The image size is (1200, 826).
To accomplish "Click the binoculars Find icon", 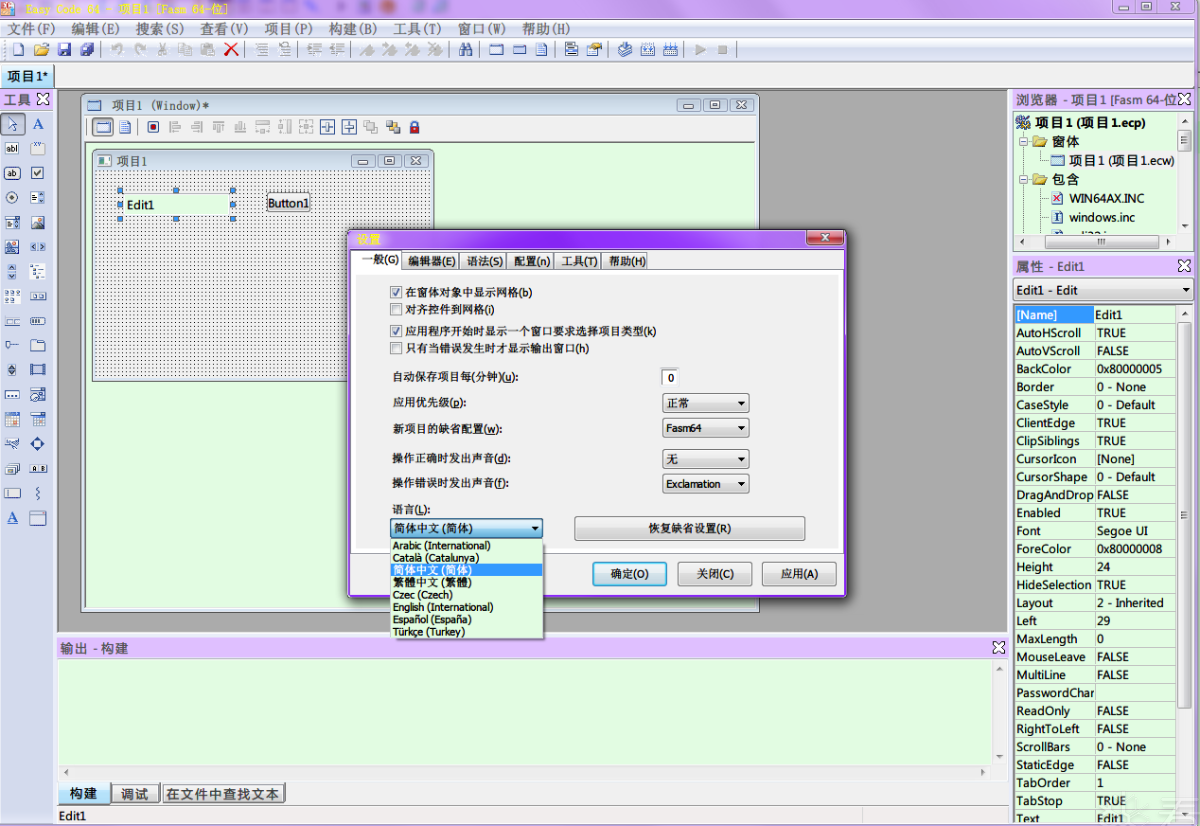I will pos(465,49).
